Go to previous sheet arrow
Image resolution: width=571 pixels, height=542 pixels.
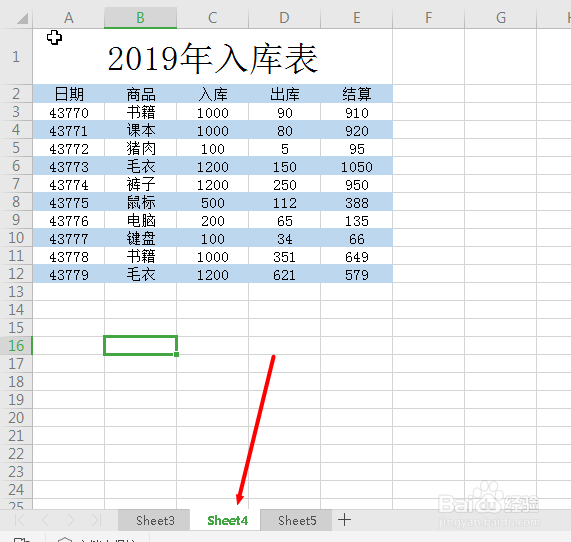pyautogui.click(x=45, y=520)
